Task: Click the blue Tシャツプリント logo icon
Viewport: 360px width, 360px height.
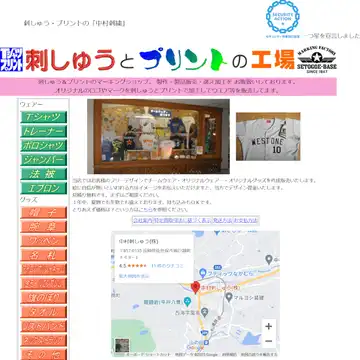Action: [12, 60]
